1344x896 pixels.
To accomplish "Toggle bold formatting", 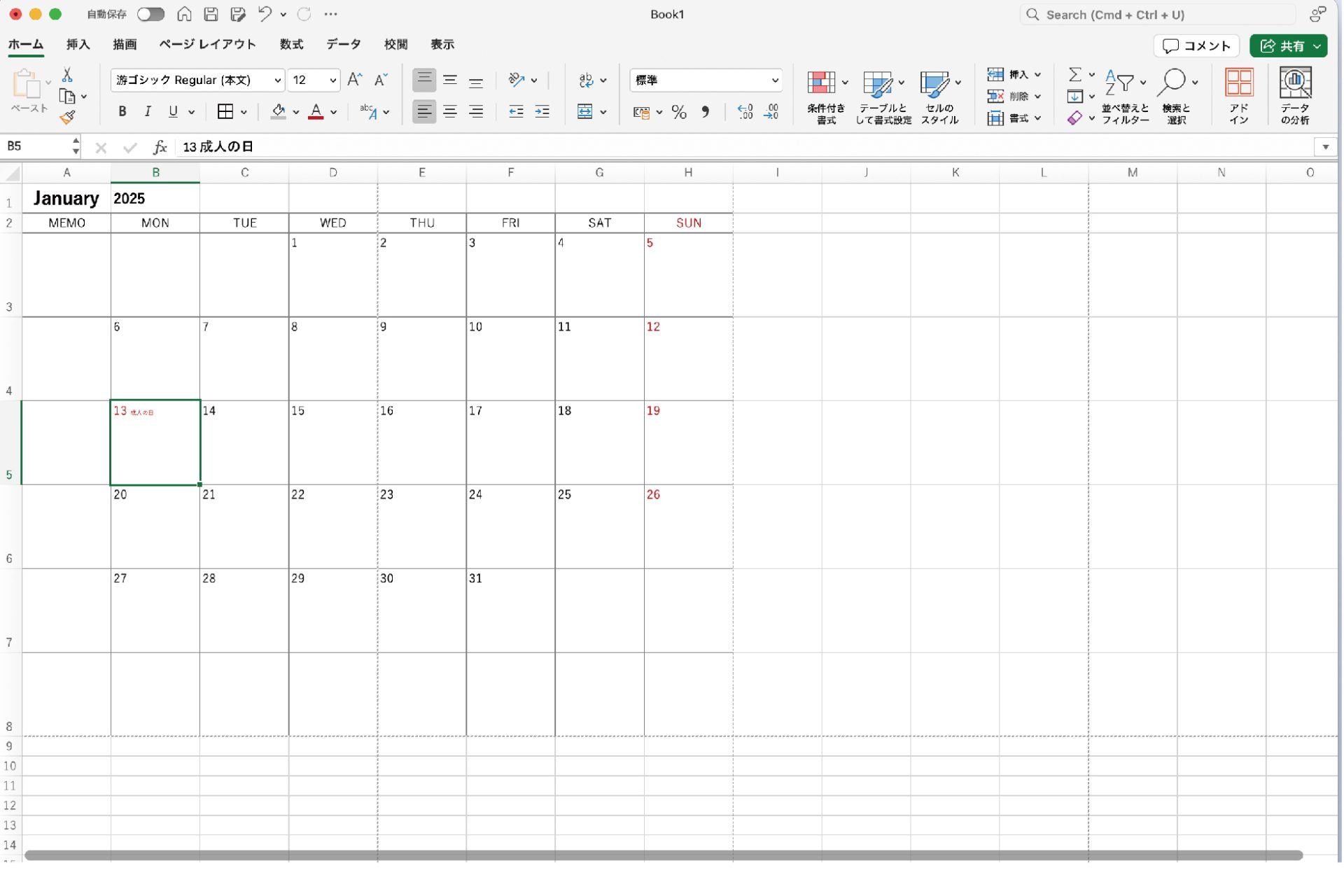I will [x=122, y=111].
